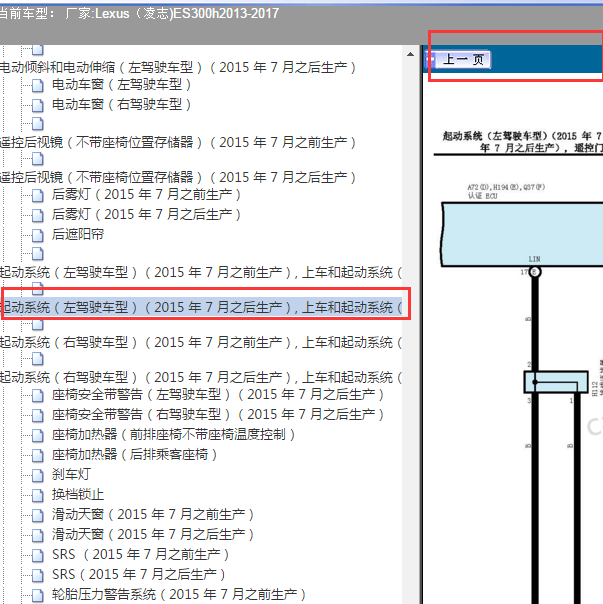Open 起动系统（左驾驶车型）7 月之前生产

pyautogui.click(x=201, y=273)
